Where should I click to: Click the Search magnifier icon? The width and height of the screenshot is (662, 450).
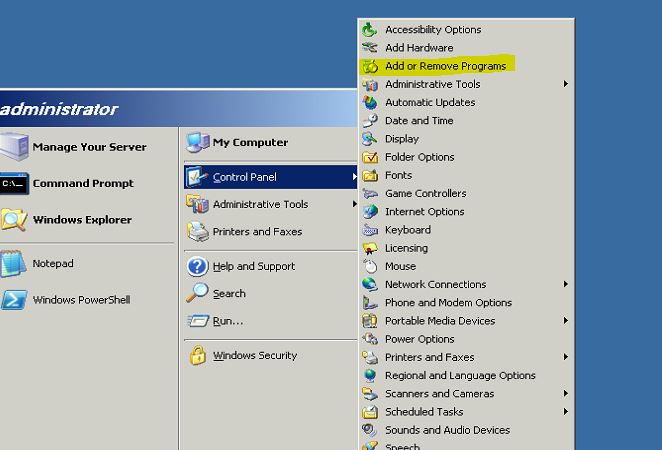tap(197, 293)
